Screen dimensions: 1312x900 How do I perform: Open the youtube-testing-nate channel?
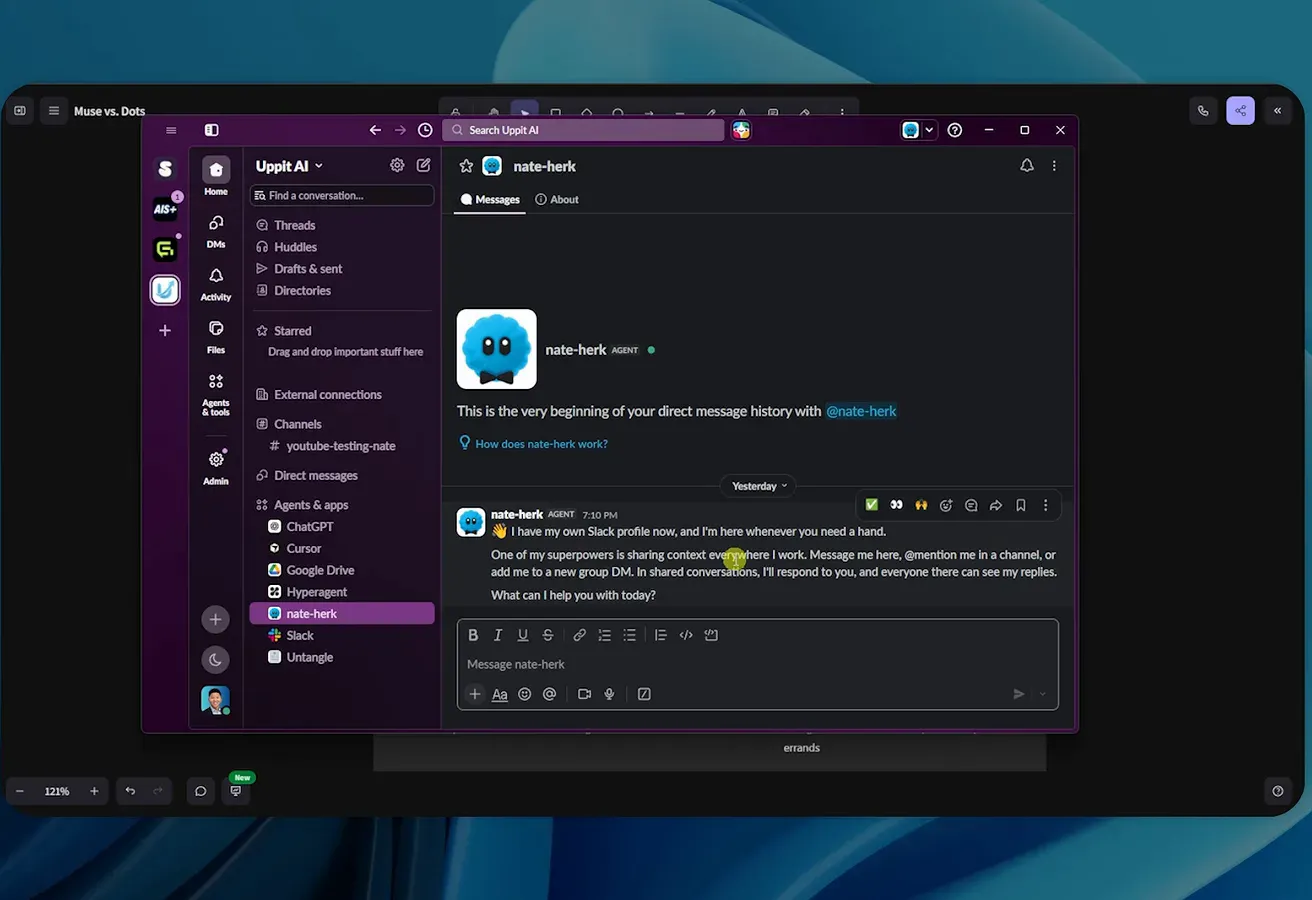pos(341,446)
